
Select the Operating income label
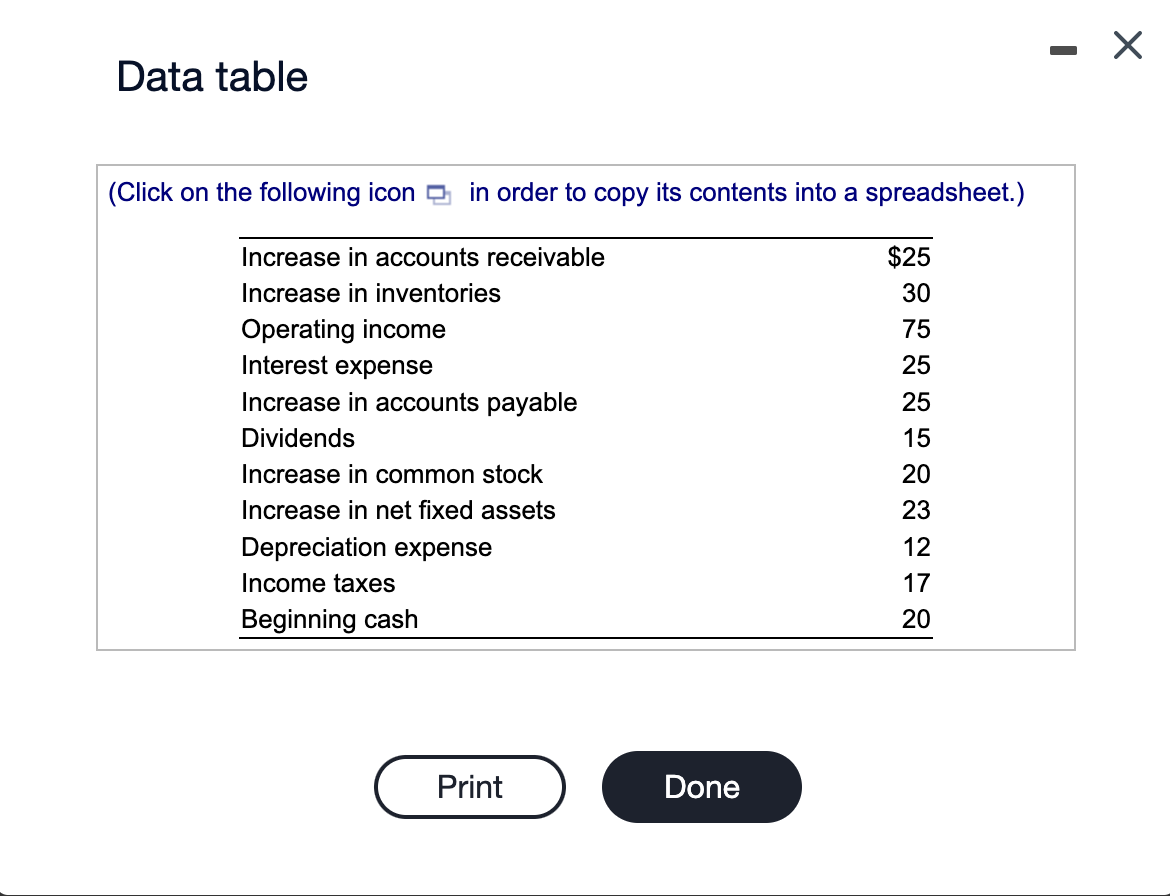pyautogui.click(x=343, y=329)
